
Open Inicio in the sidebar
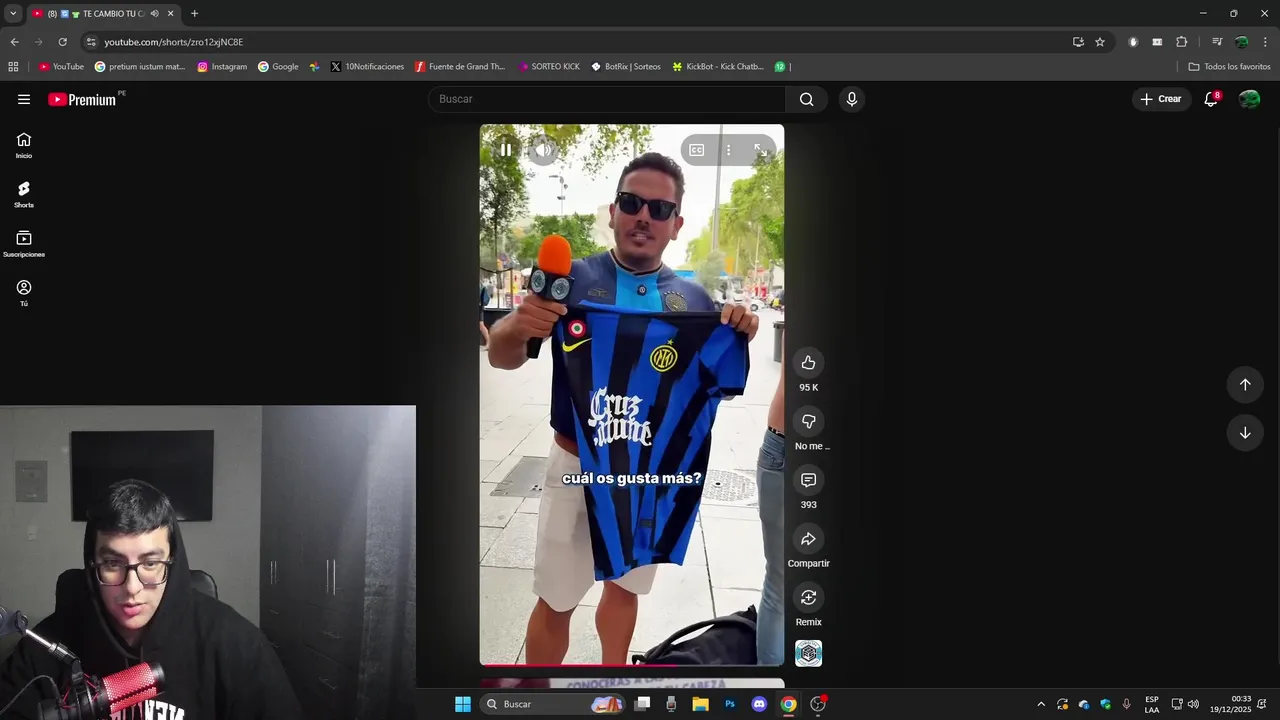[24, 146]
